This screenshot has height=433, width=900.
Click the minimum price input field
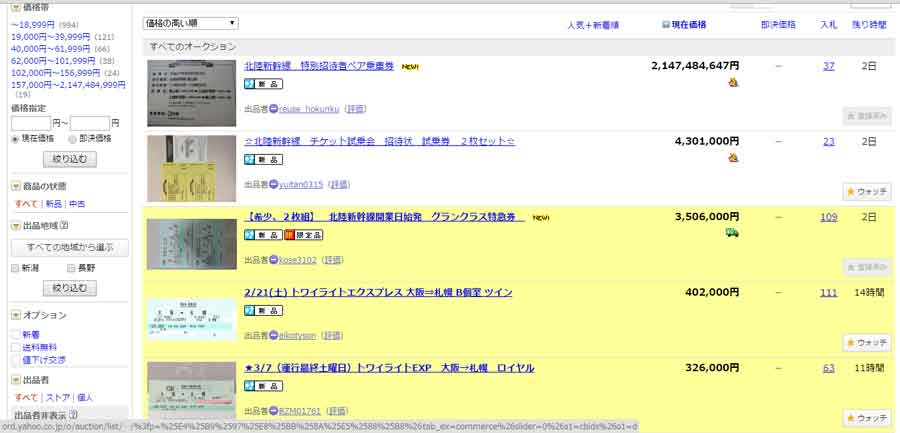tap(29, 123)
